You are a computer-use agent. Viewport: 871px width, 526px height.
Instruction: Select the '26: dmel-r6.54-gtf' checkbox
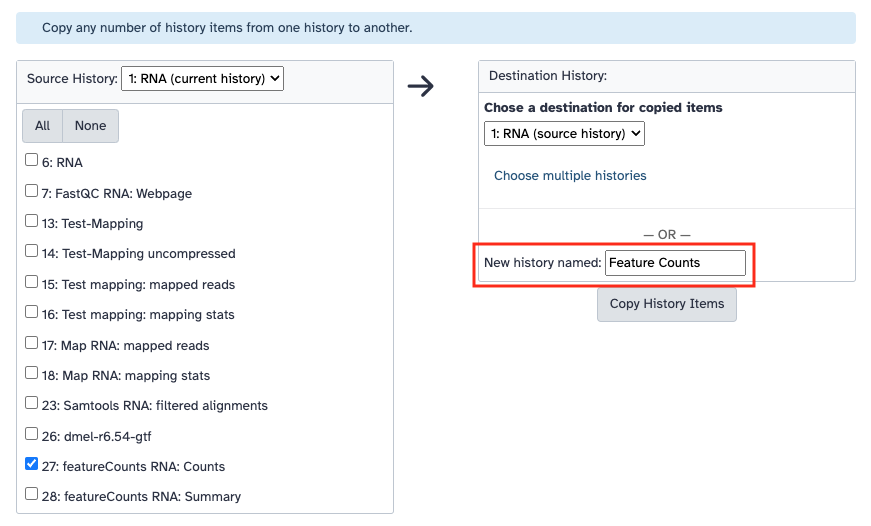click(32, 435)
